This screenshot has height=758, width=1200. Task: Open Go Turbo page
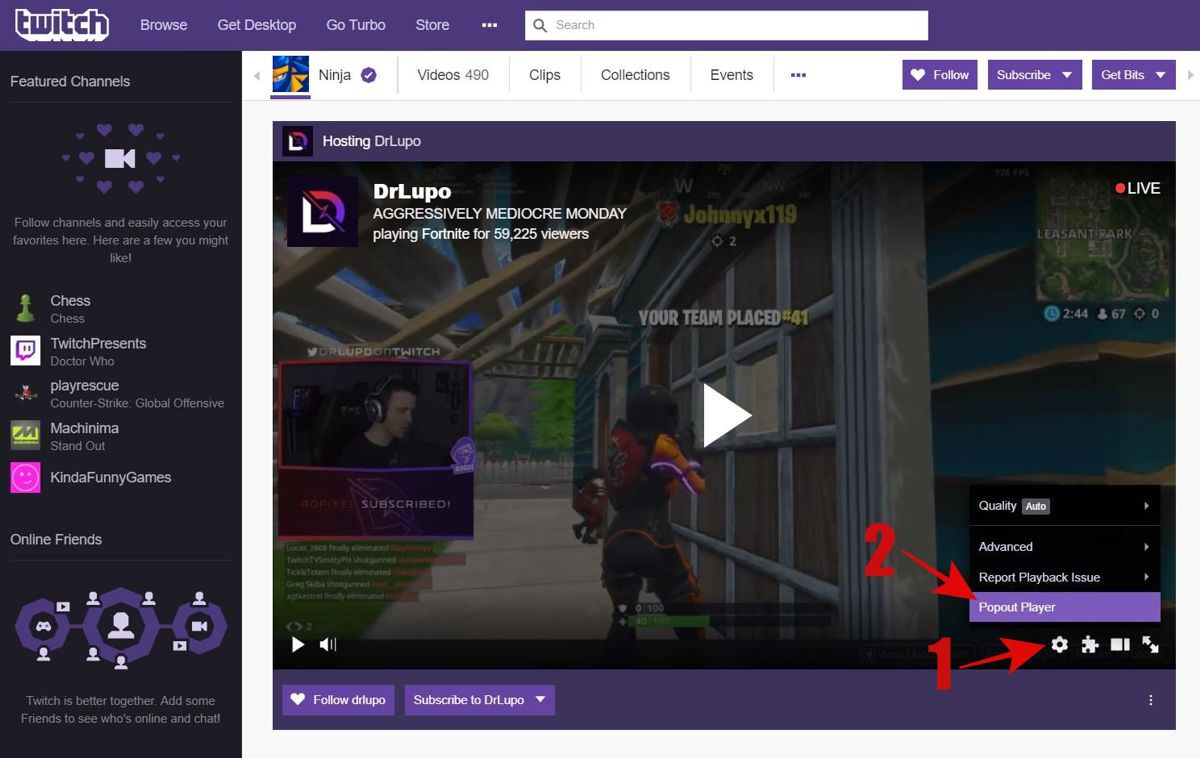point(356,25)
